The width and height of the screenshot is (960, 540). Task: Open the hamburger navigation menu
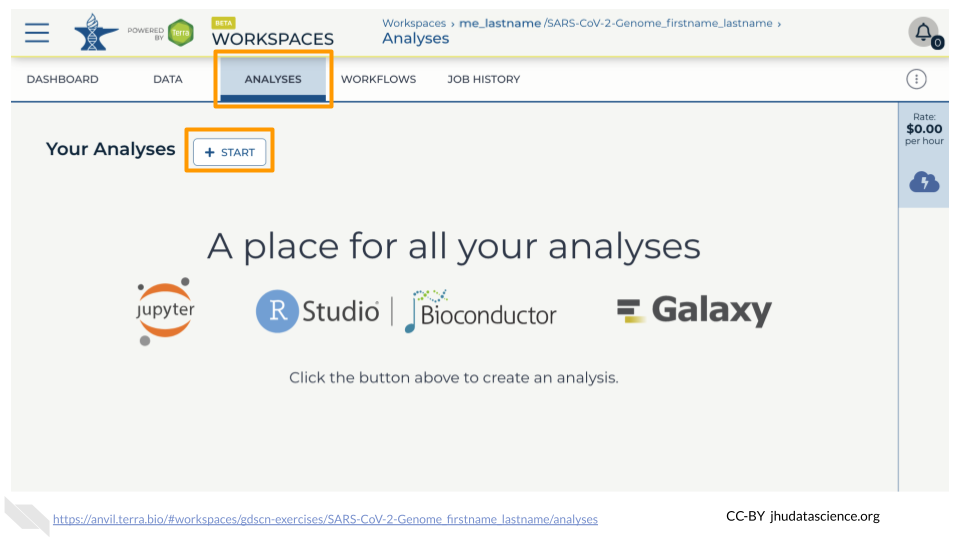click(x=37, y=32)
